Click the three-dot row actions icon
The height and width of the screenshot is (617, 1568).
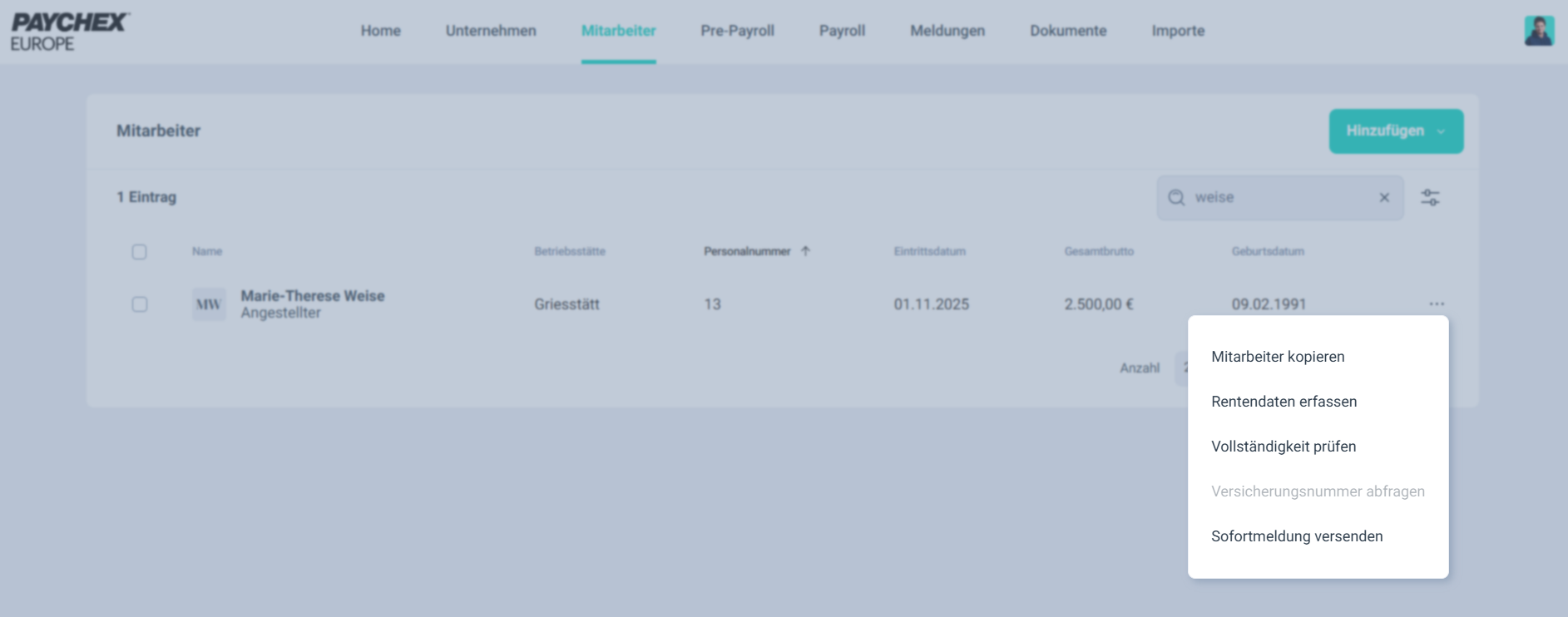point(1437,304)
